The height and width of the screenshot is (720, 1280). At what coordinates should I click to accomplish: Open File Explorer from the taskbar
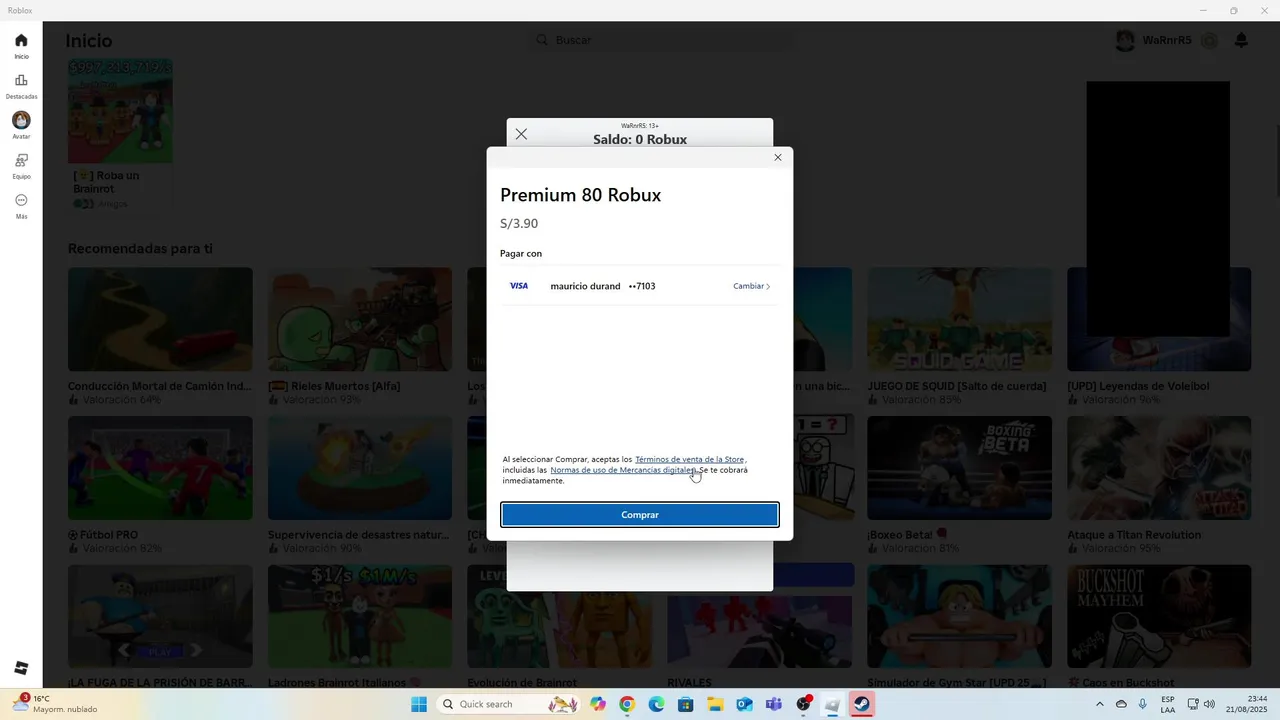click(715, 704)
